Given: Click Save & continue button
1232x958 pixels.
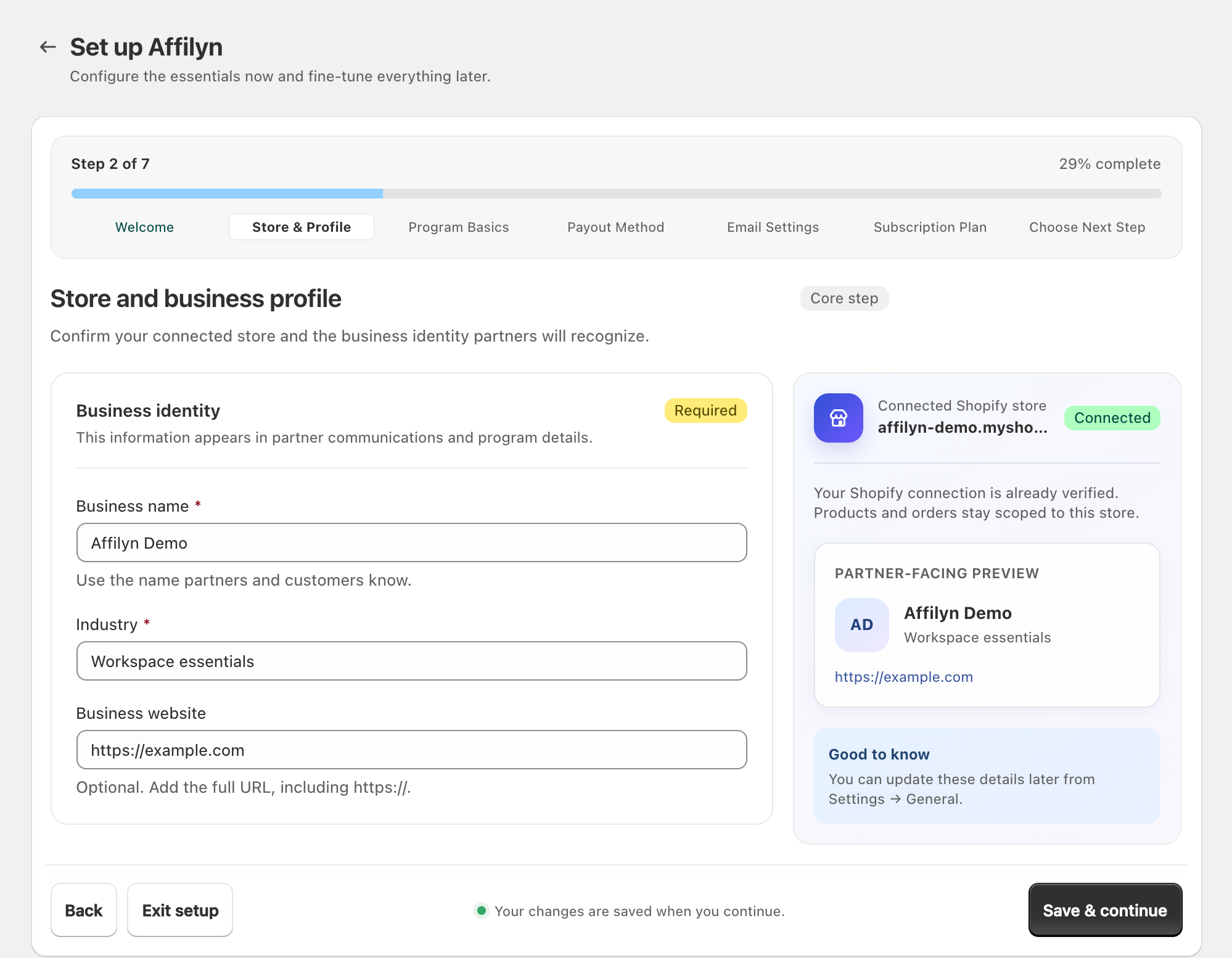Looking at the screenshot, I should 1105,910.
